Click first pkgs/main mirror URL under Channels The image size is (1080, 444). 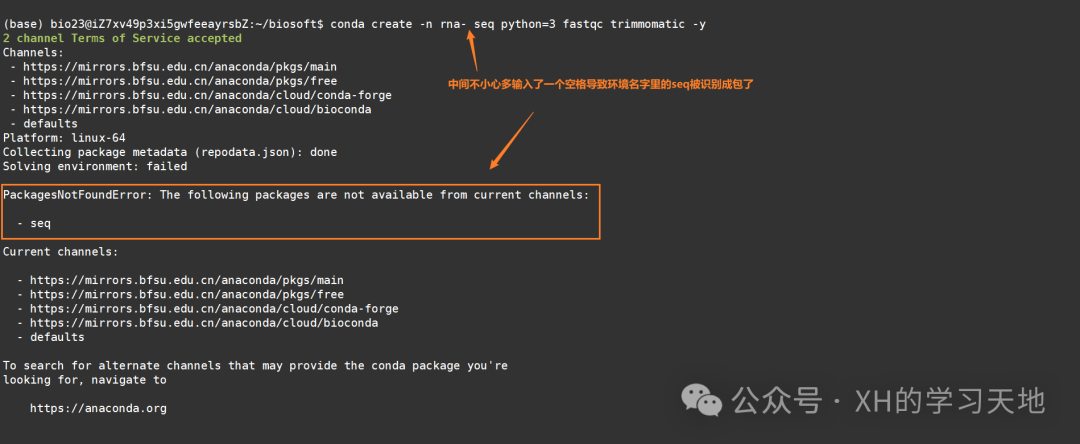click(x=180, y=67)
